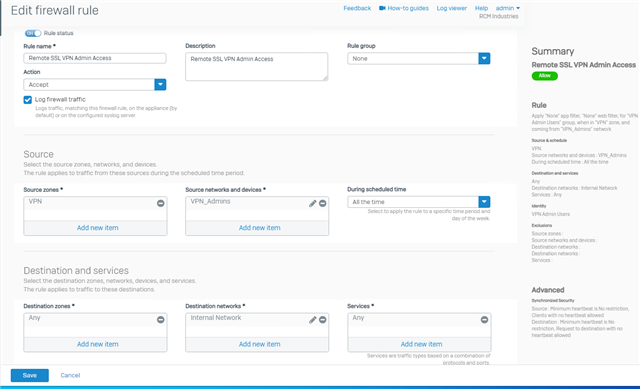
Task: Edit the VPN_Admins source network entry
Action: point(313,203)
